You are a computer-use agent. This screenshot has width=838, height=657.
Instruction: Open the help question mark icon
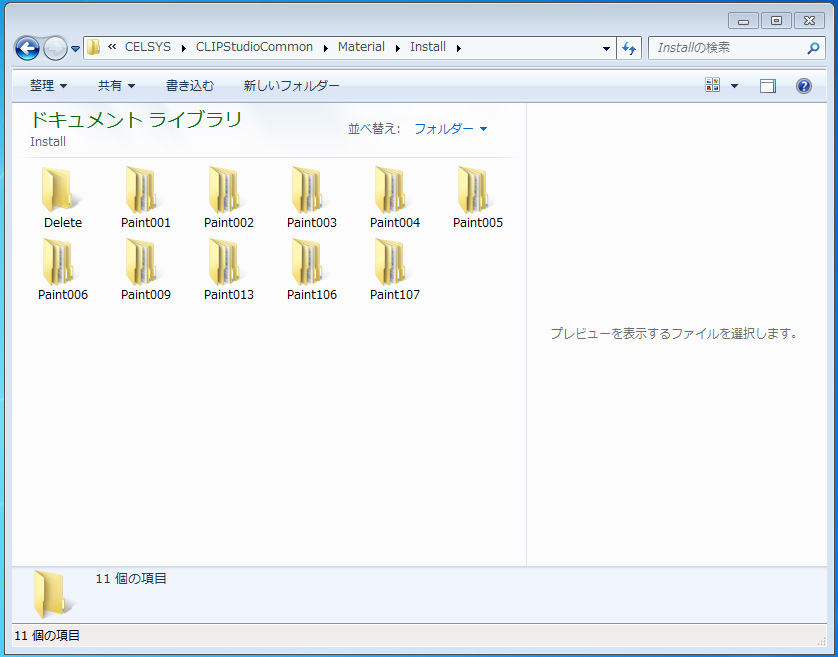(x=803, y=86)
